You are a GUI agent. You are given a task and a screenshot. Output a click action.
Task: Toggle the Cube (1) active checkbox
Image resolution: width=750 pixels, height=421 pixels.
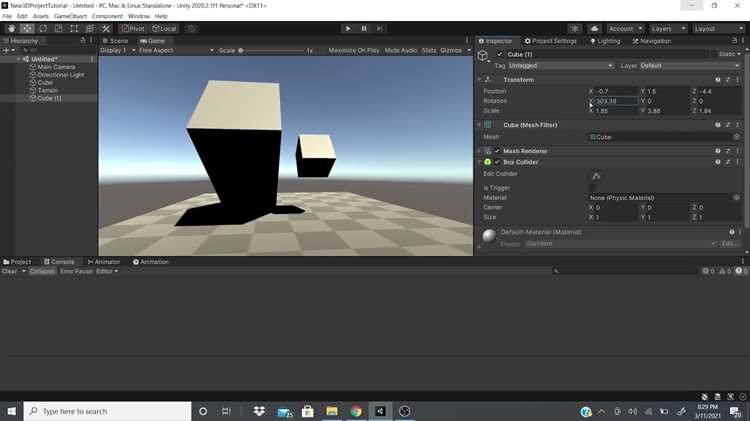pyautogui.click(x=500, y=55)
